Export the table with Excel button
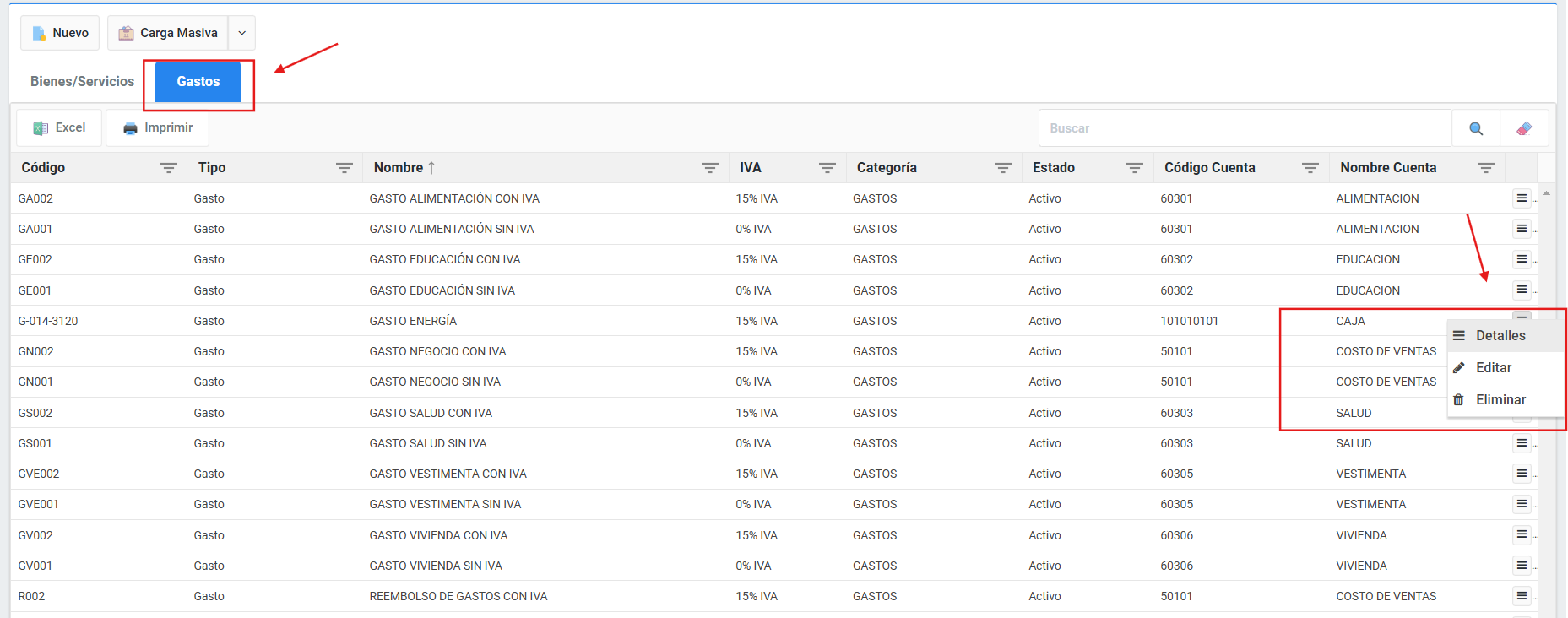Screen dimensions: 1568x618 pyautogui.click(x=59, y=128)
